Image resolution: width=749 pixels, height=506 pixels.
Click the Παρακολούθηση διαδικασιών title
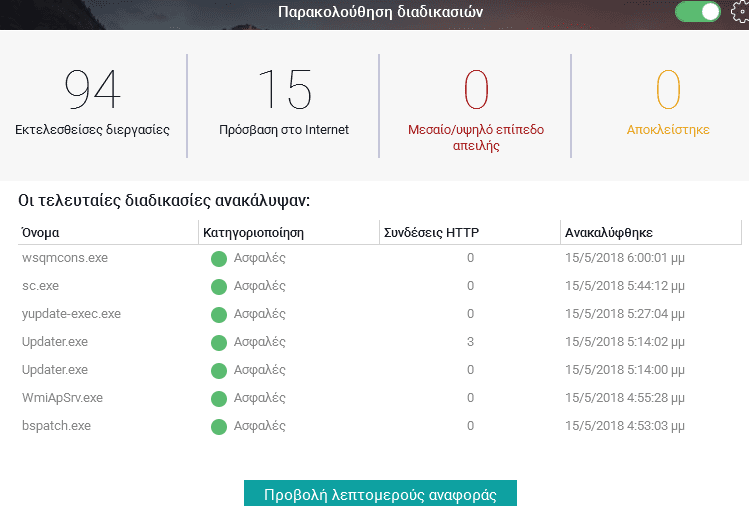(x=380, y=11)
